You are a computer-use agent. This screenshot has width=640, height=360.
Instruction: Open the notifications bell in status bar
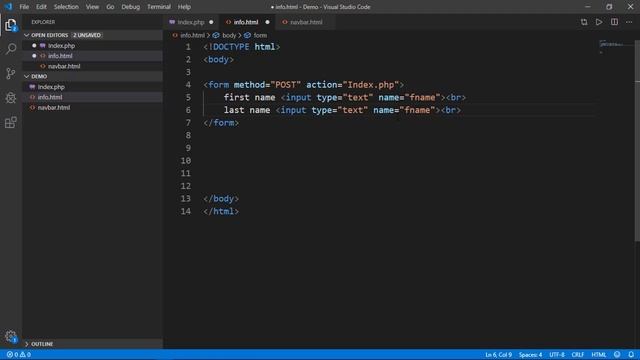[x=631, y=355]
